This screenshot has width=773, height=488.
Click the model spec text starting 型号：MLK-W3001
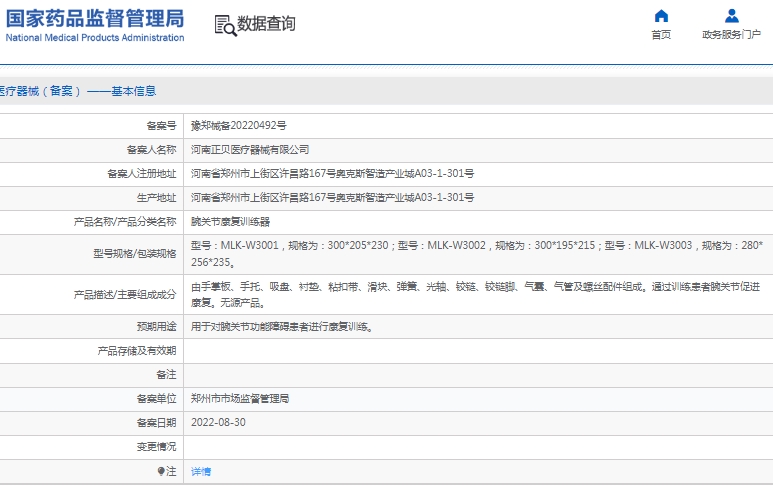click(477, 254)
